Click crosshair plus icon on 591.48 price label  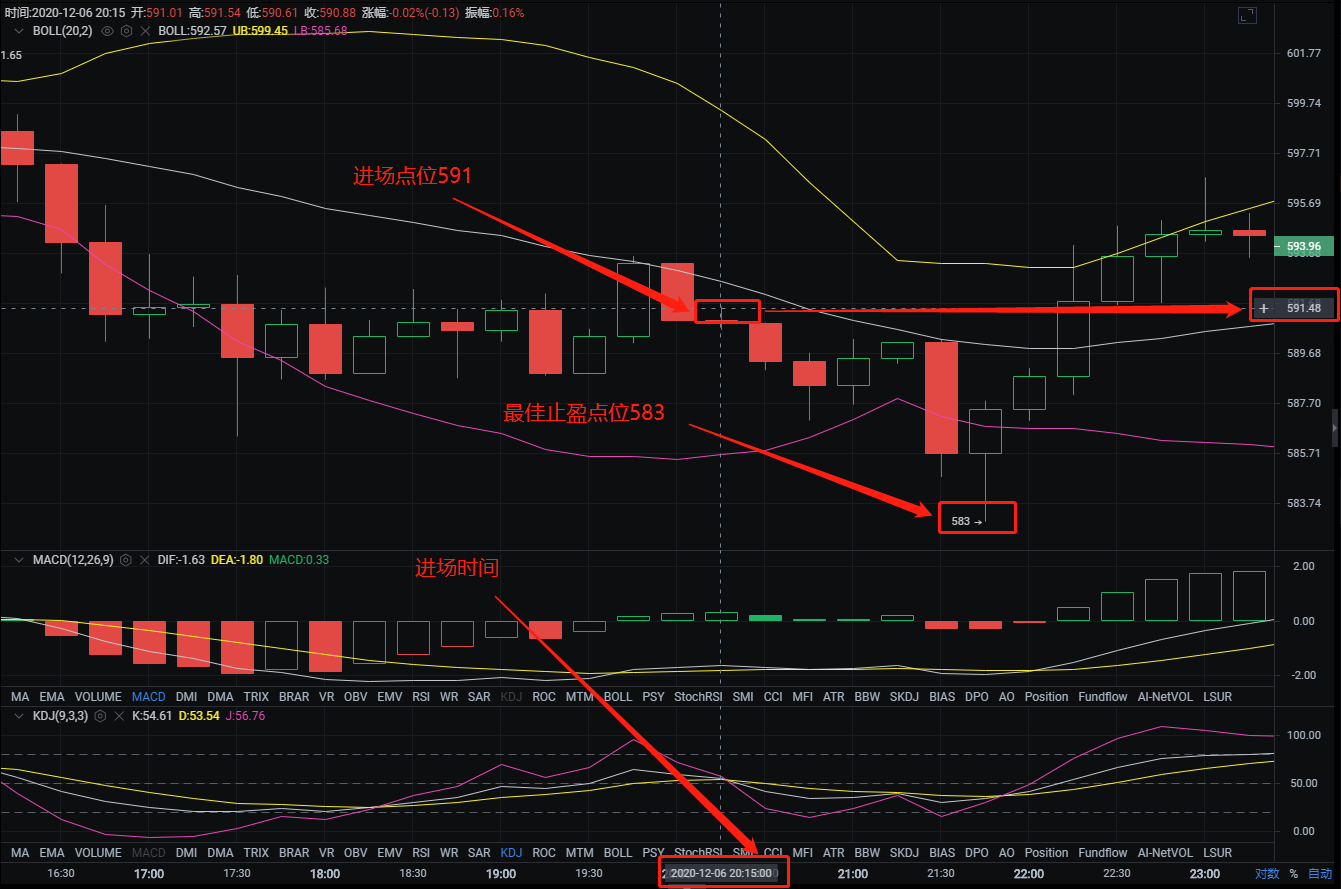point(1264,308)
